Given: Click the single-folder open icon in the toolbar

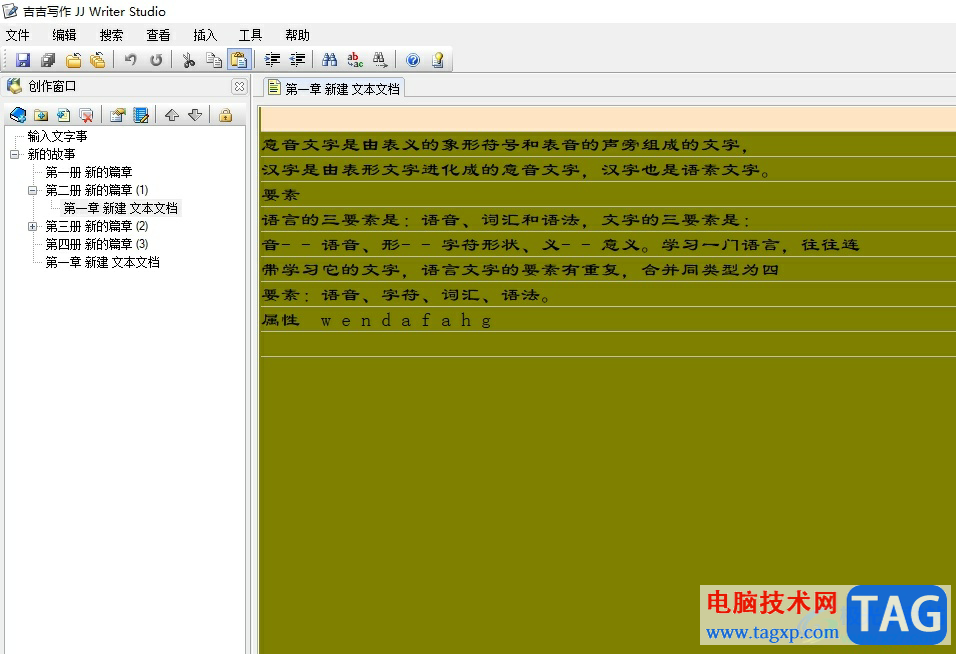Looking at the screenshot, I should point(73,60).
